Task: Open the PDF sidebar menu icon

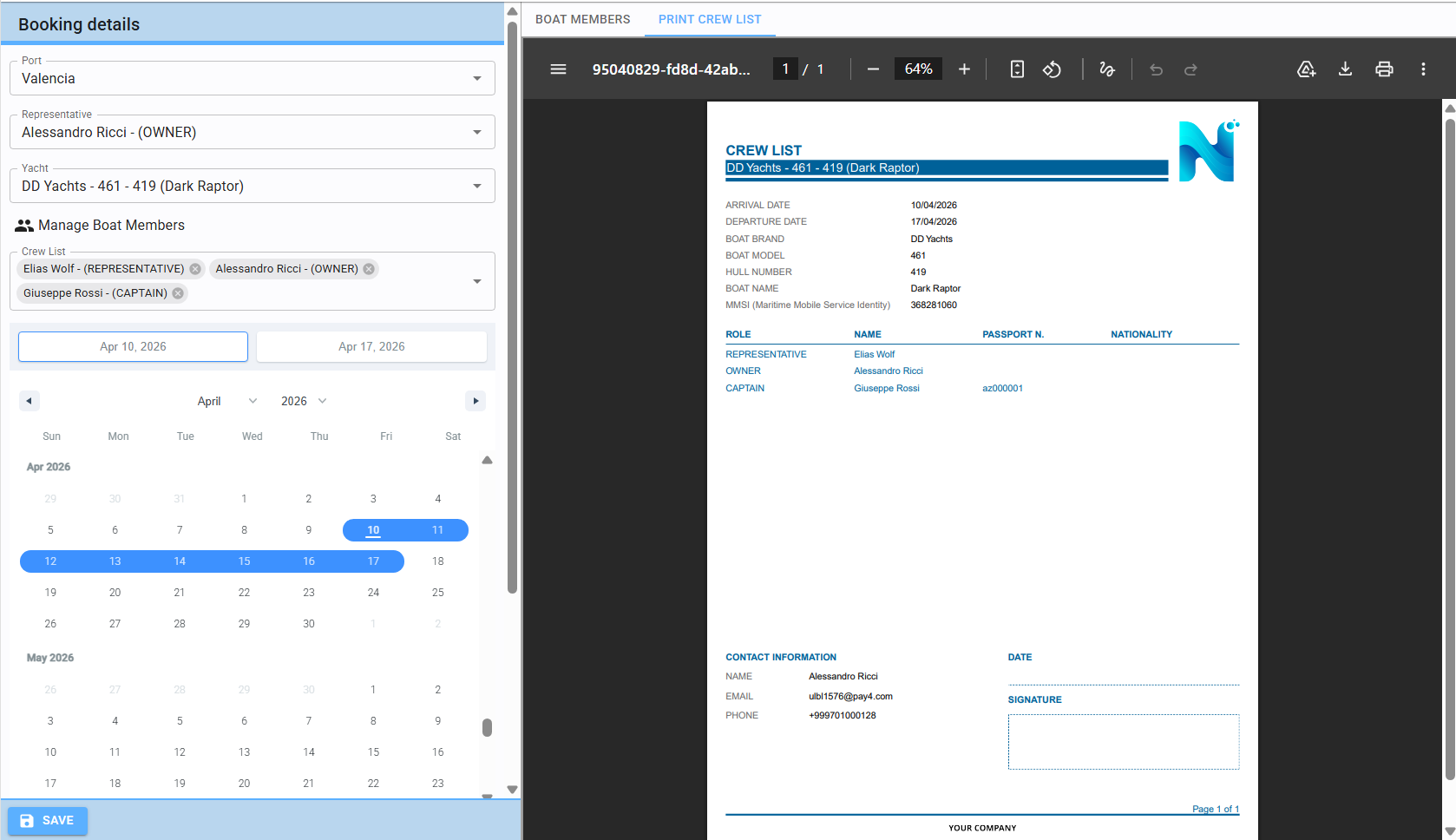Action: (558, 69)
